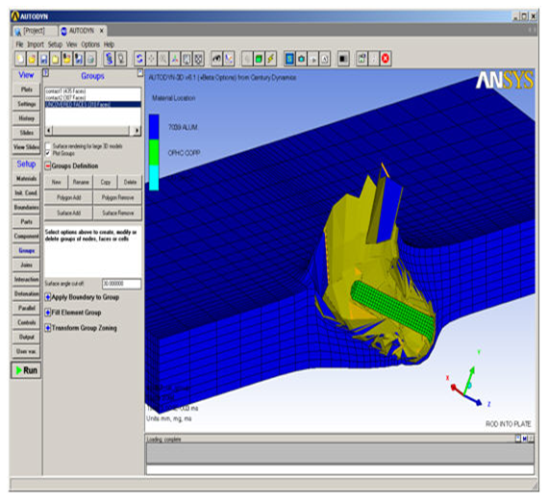This screenshot has width=550, height=503.
Task: Click the crosshair translate view icon
Action: 151,59
